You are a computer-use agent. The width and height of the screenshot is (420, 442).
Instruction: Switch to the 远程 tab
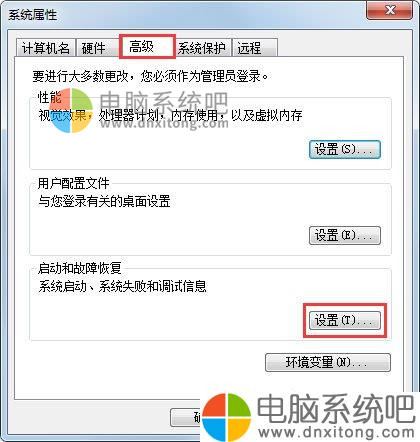pyautogui.click(x=255, y=48)
